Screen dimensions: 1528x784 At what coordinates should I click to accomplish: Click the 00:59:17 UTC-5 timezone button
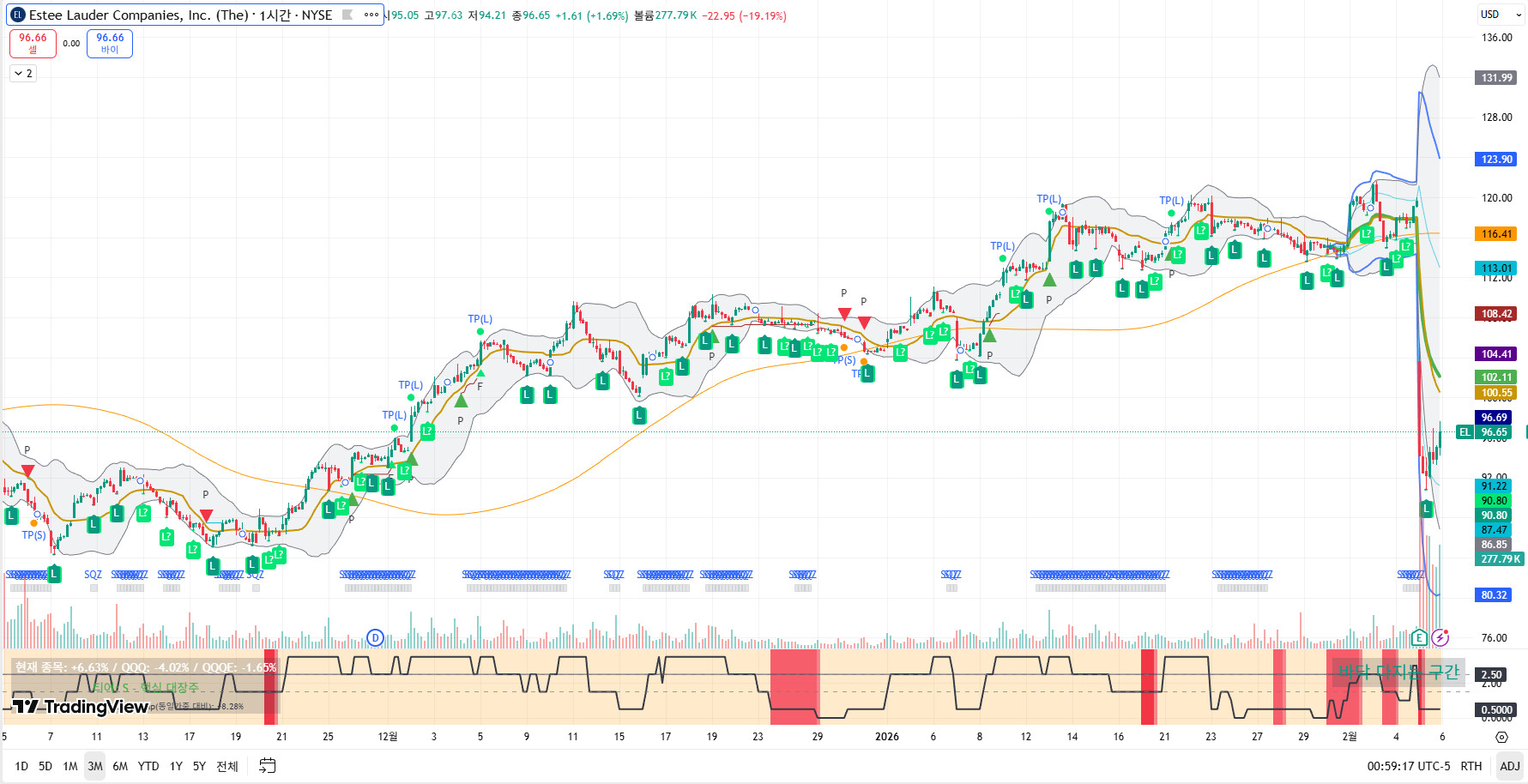coord(1409,766)
